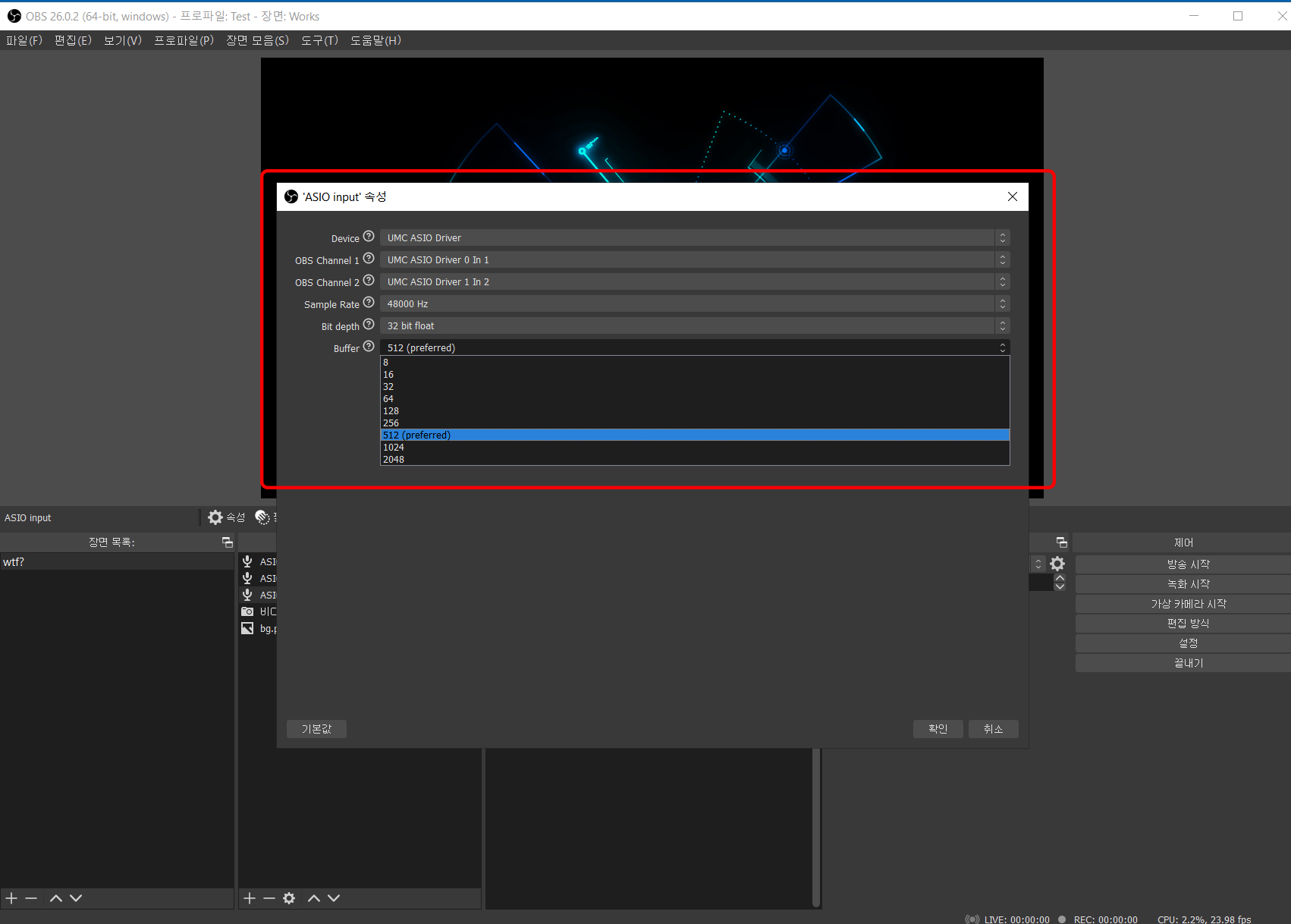Remove selected source with minus icon
This screenshot has width=1291, height=924.
[269, 898]
